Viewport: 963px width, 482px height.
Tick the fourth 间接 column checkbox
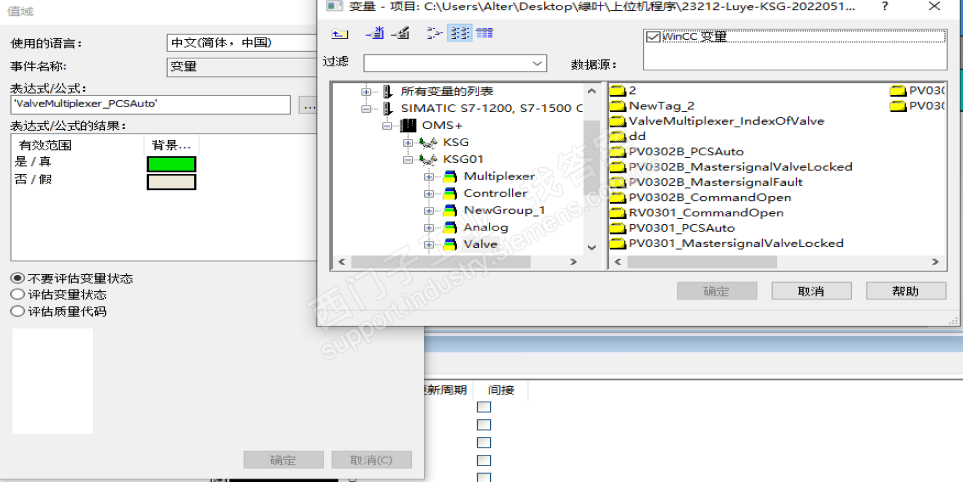(x=485, y=461)
